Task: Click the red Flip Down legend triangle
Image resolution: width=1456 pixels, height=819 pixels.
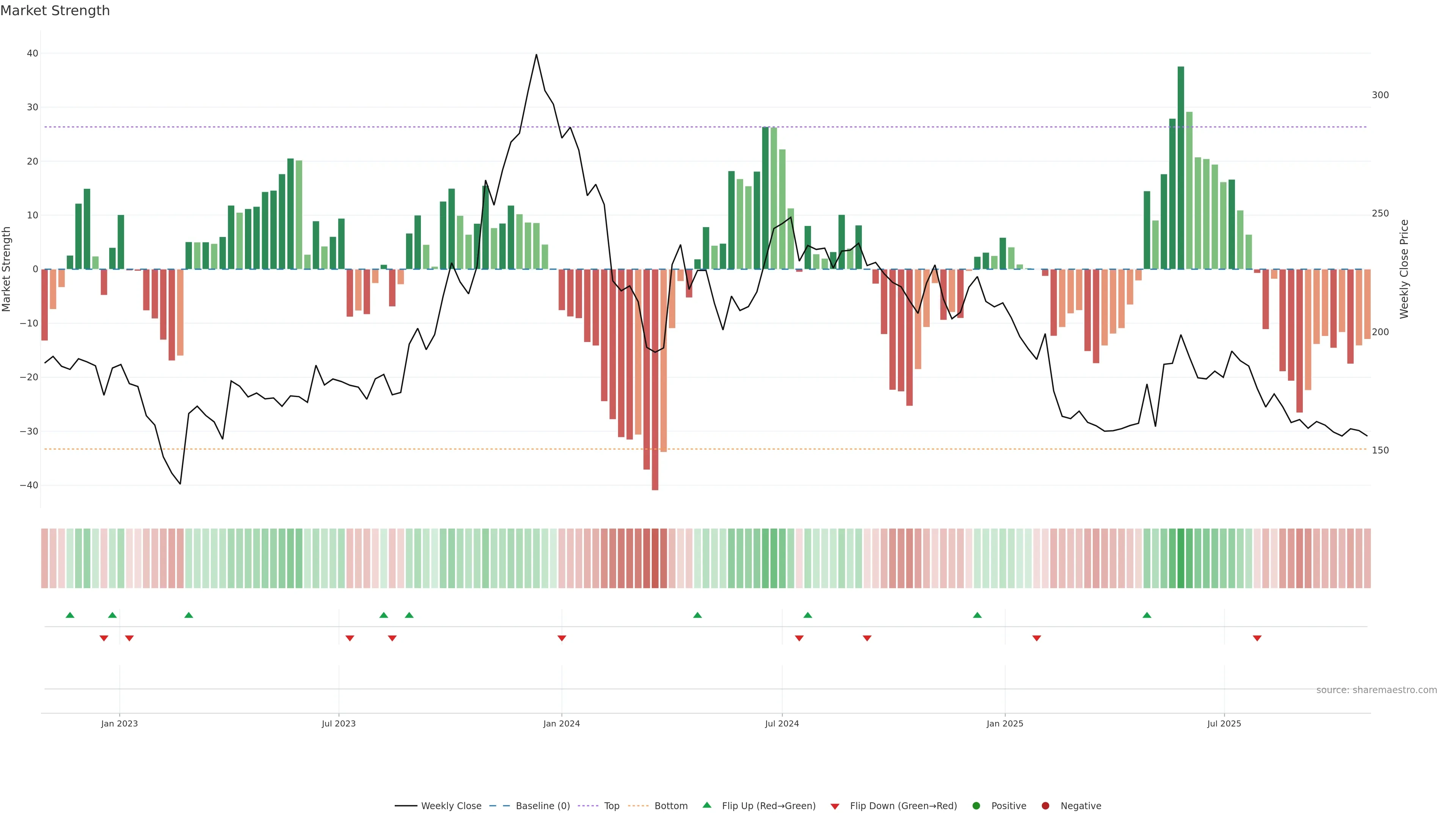Action: [x=835, y=806]
